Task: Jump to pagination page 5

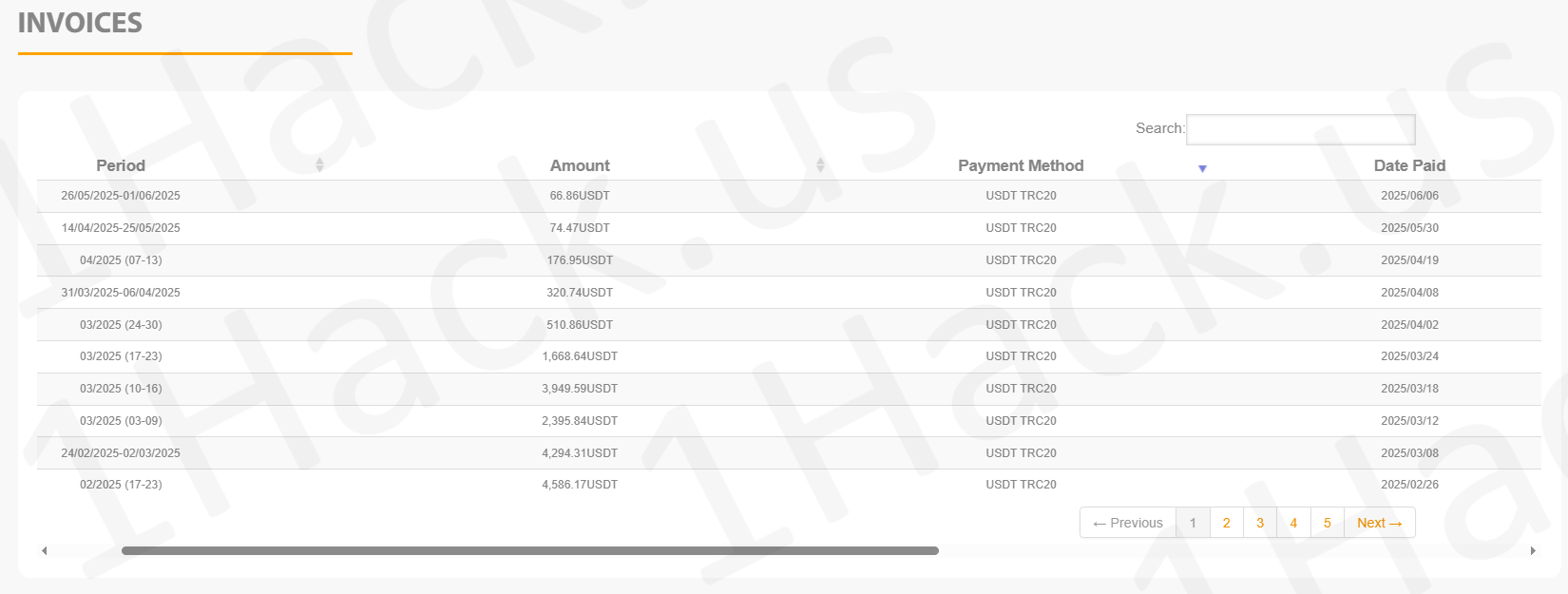Action: (1328, 523)
